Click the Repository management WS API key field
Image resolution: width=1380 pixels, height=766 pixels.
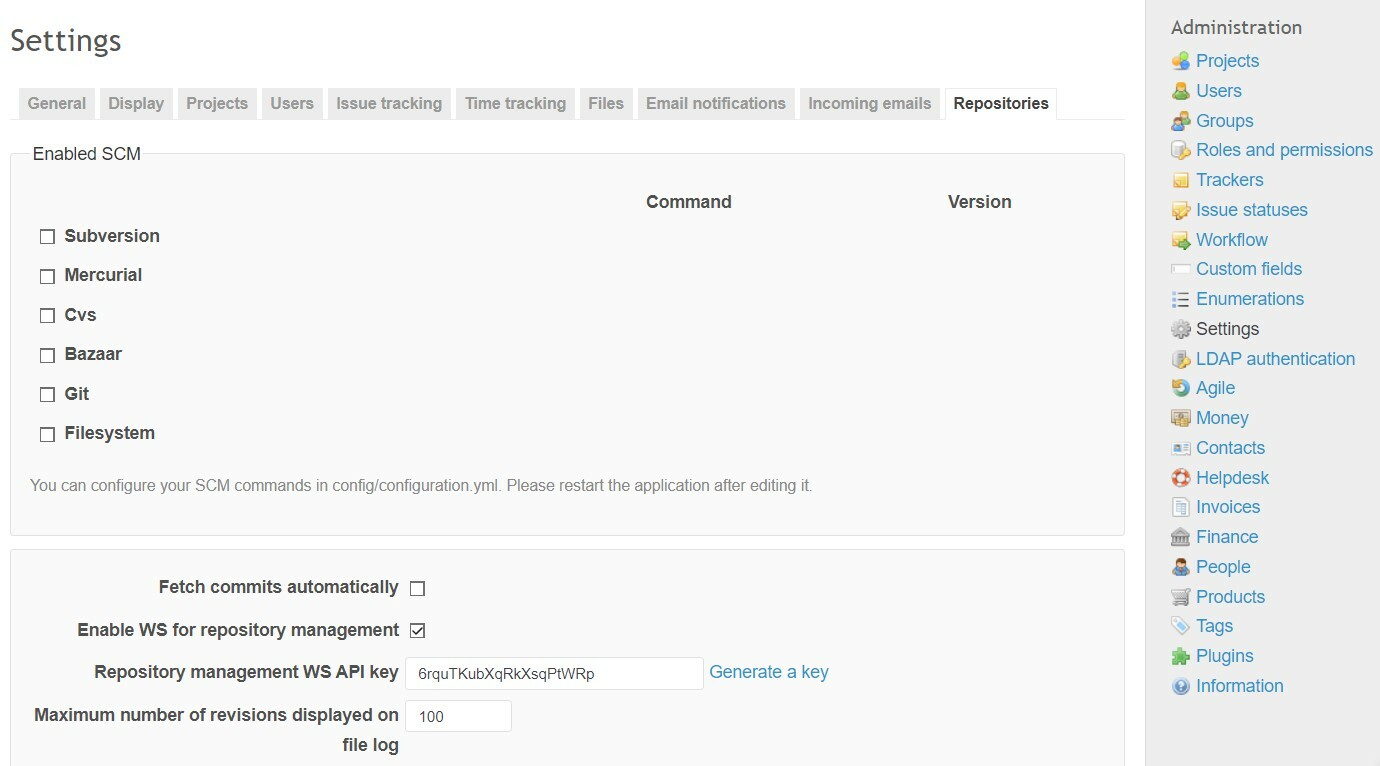[553, 673]
